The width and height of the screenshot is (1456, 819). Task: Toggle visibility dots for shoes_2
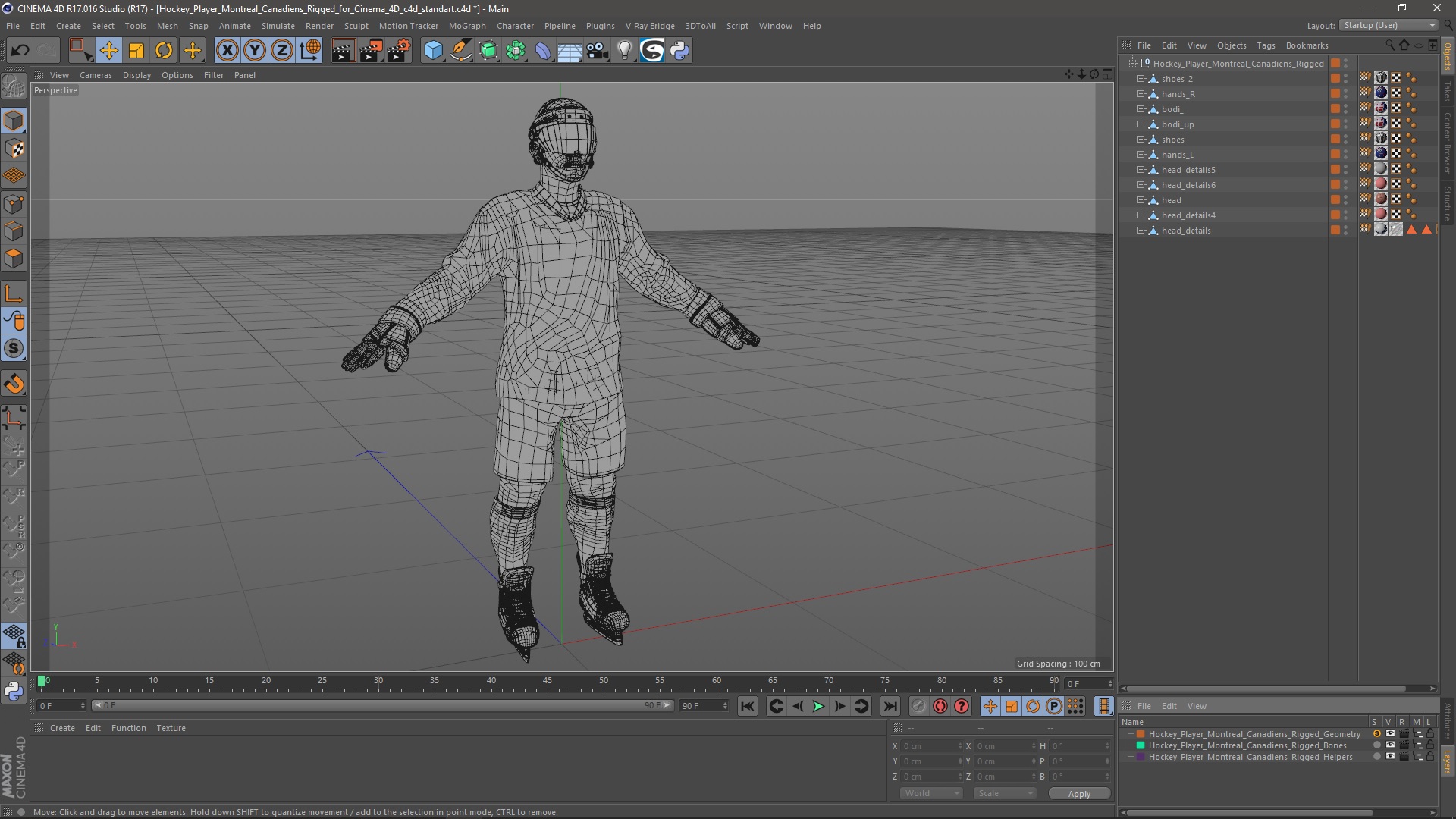point(1346,79)
